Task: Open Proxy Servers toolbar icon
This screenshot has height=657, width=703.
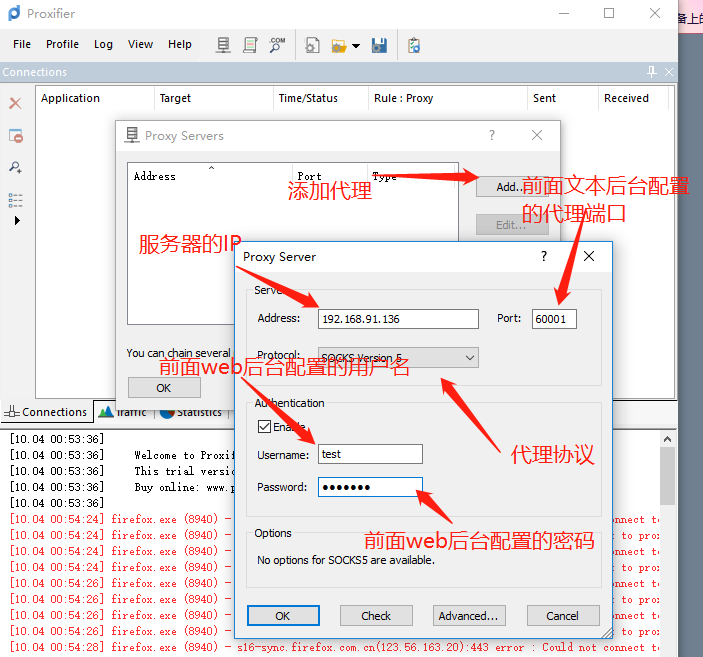Action: coord(223,45)
